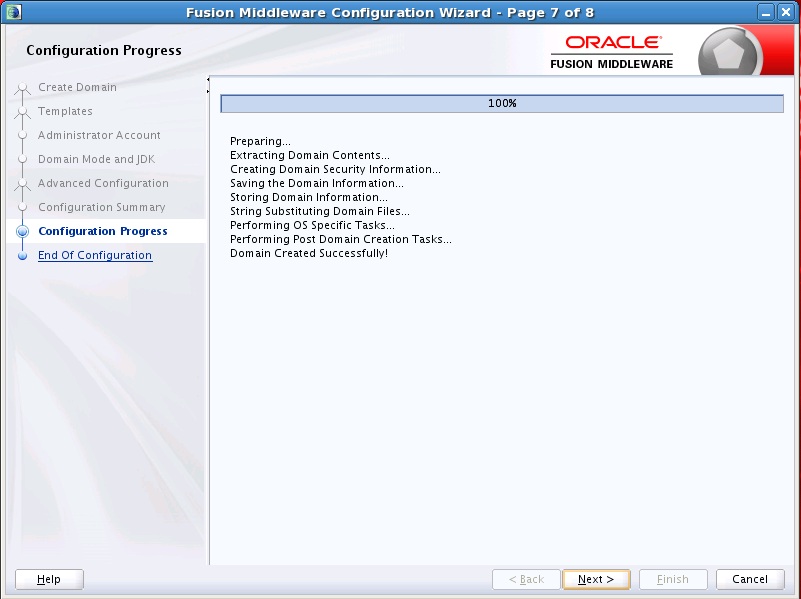Select the Templates step in sidebar
Viewport: 801px width, 599px height.
pos(65,111)
